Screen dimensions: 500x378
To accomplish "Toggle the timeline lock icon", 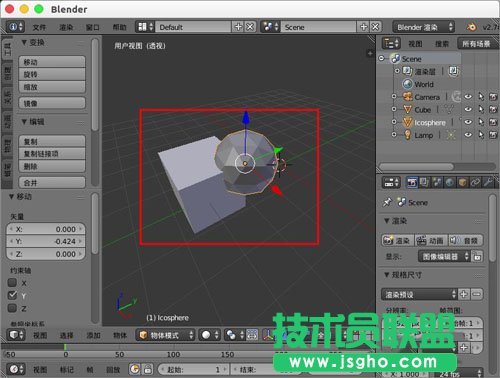I will tap(148, 369).
